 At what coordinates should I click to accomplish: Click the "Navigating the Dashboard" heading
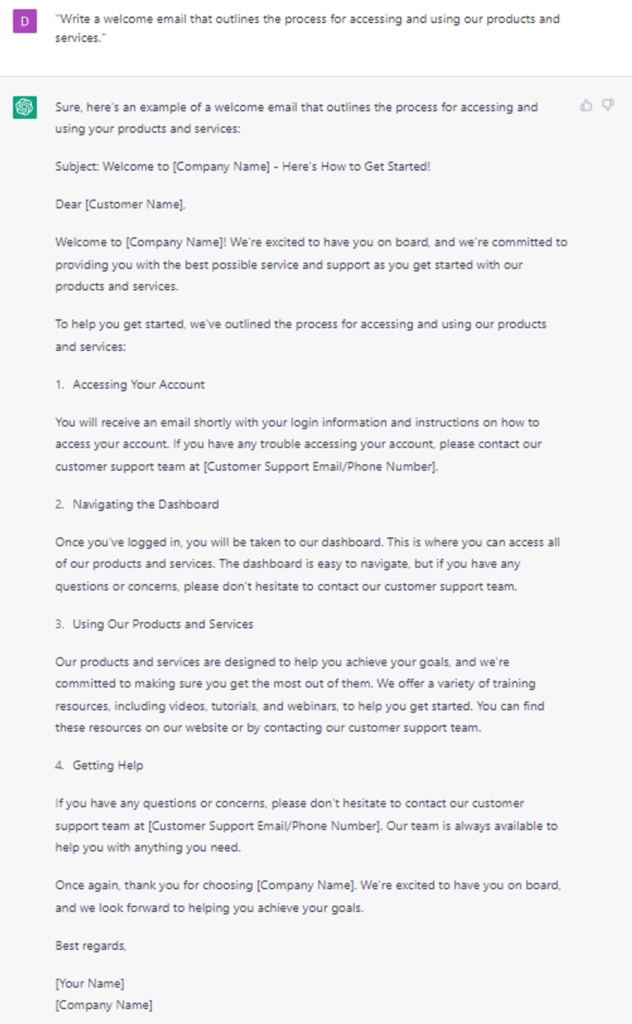pyautogui.click(x=145, y=504)
